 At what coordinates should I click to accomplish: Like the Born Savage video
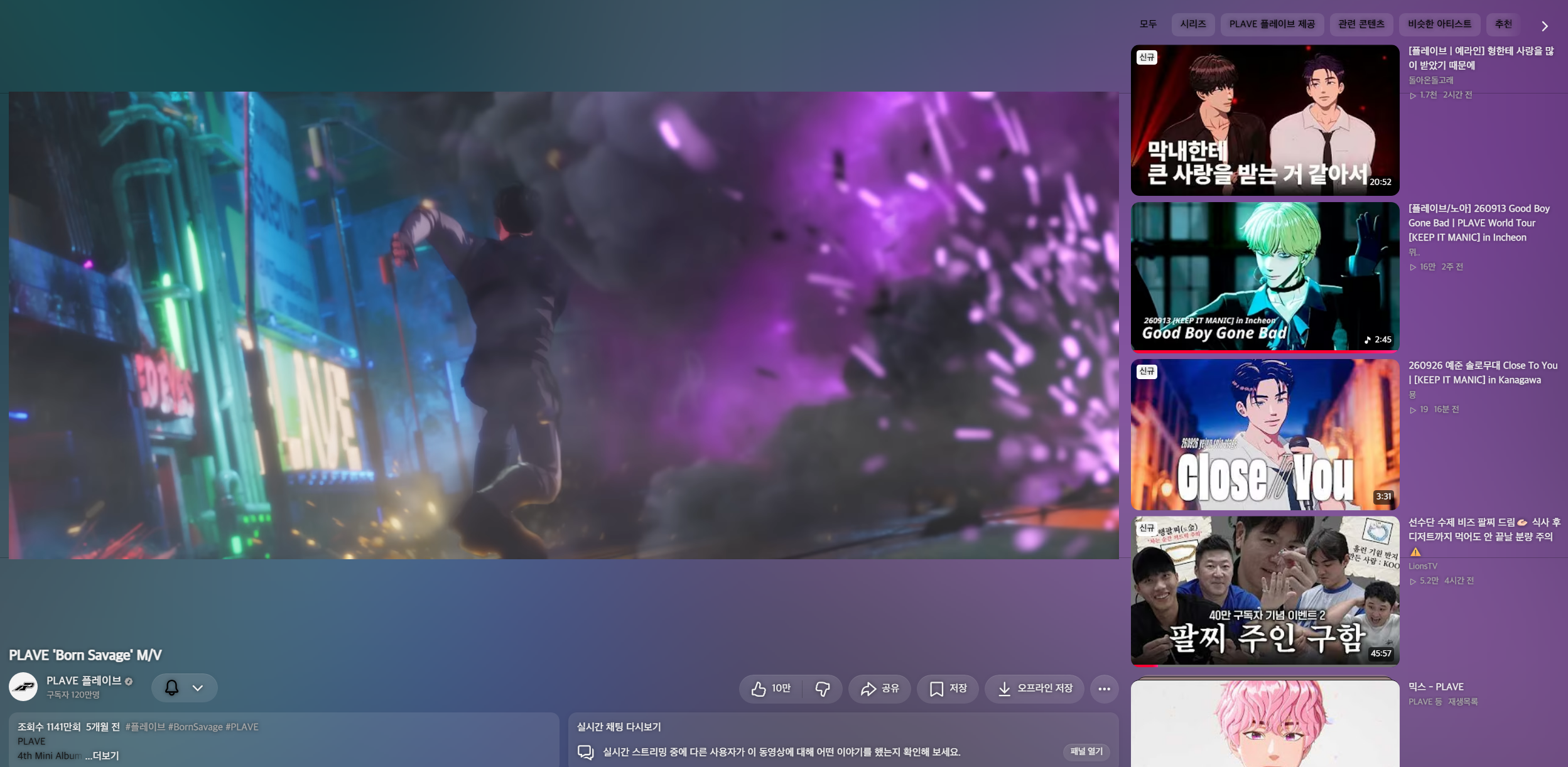coord(771,689)
